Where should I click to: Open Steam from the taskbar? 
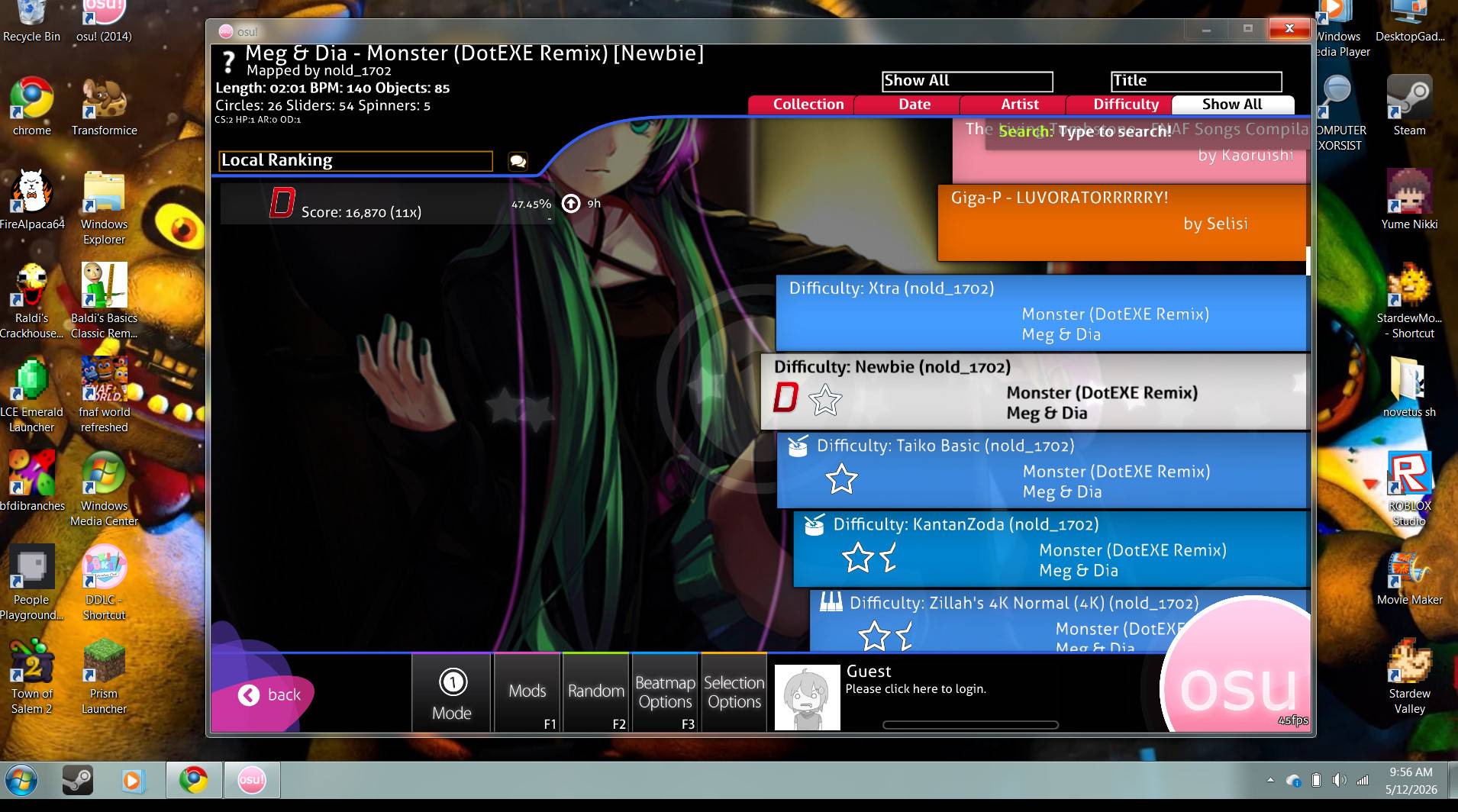(77, 780)
